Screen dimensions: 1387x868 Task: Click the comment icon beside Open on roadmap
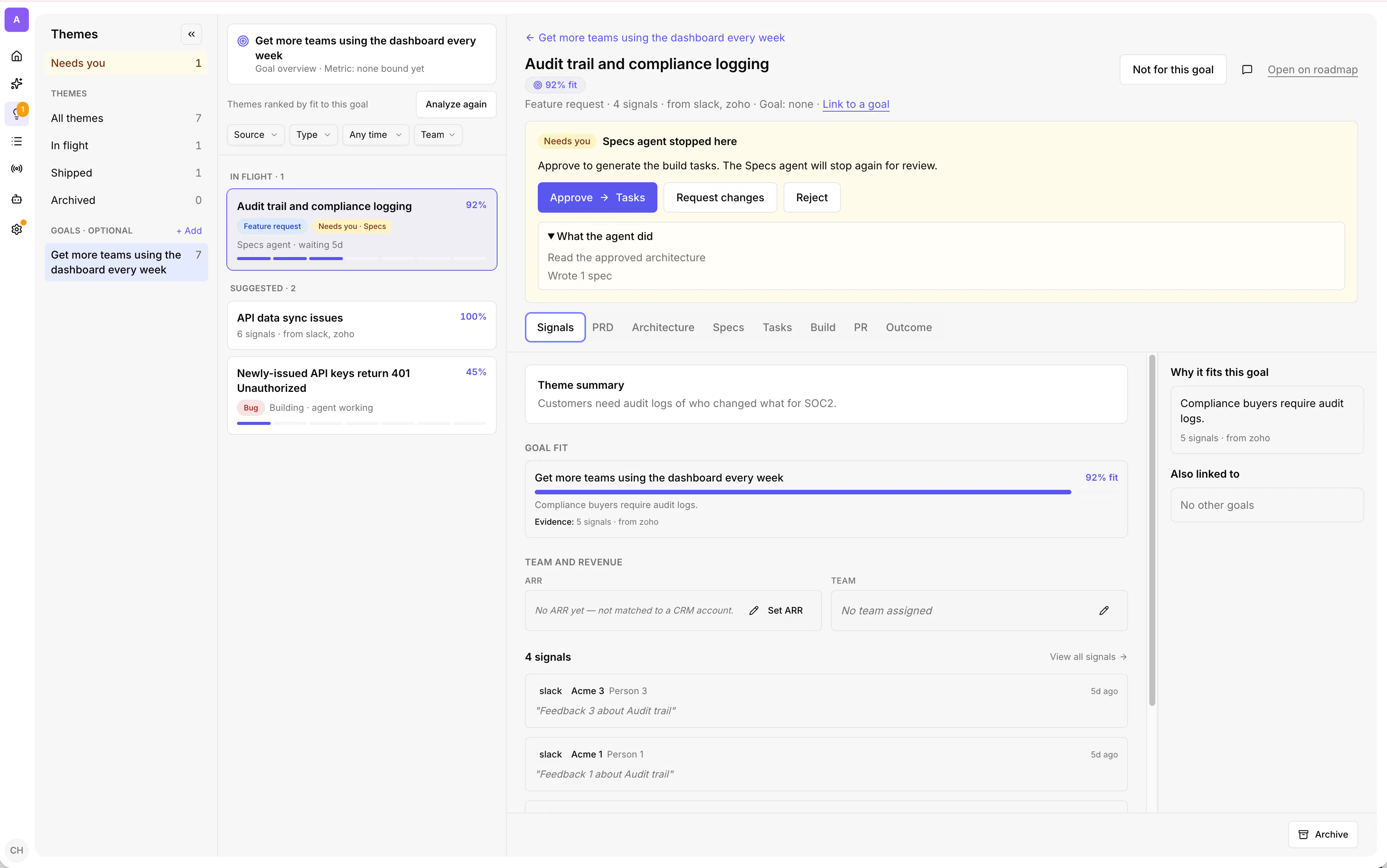tap(1247, 69)
